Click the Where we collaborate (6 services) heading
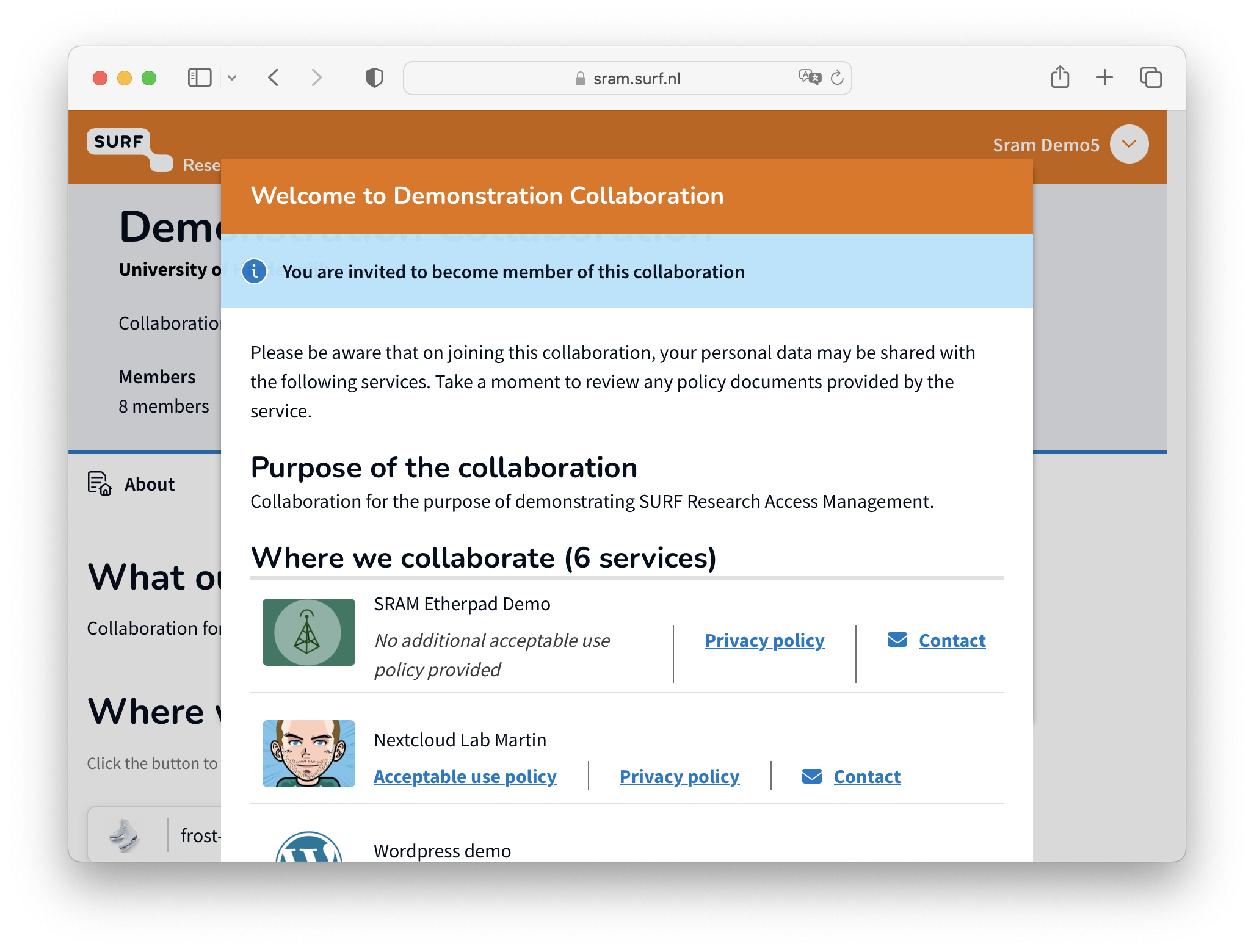 pyautogui.click(x=484, y=557)
